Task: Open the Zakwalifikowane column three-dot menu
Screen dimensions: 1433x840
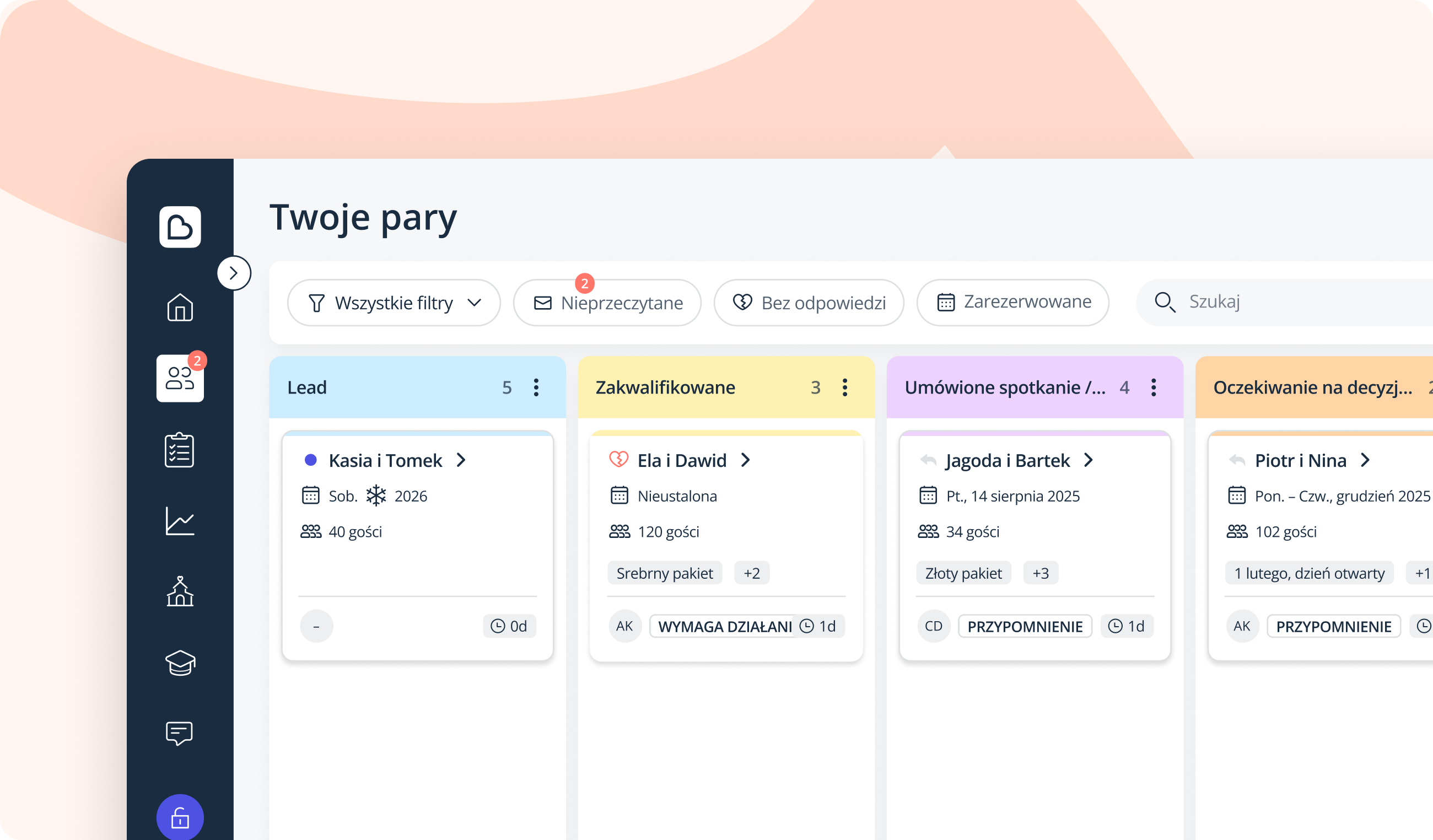Action: 844,387
